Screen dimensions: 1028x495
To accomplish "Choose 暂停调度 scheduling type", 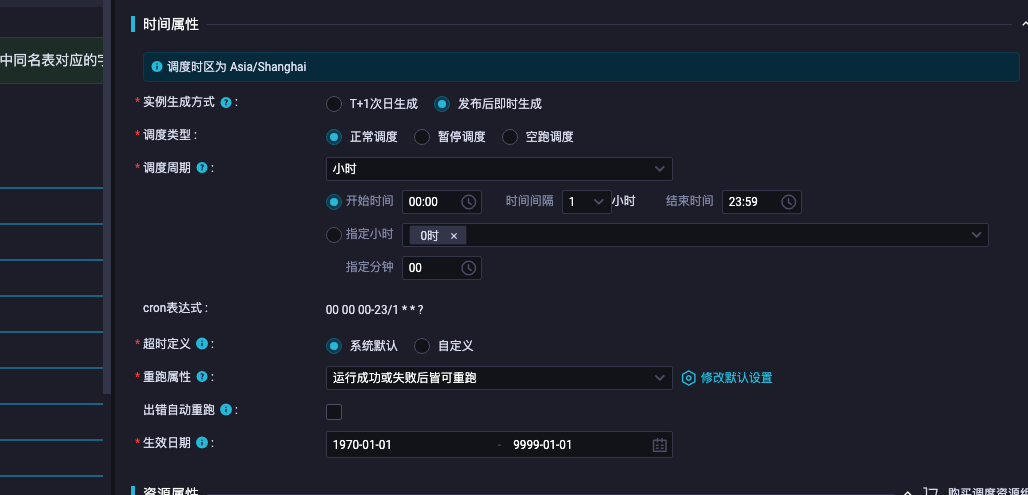I will [x=422, y=137].
